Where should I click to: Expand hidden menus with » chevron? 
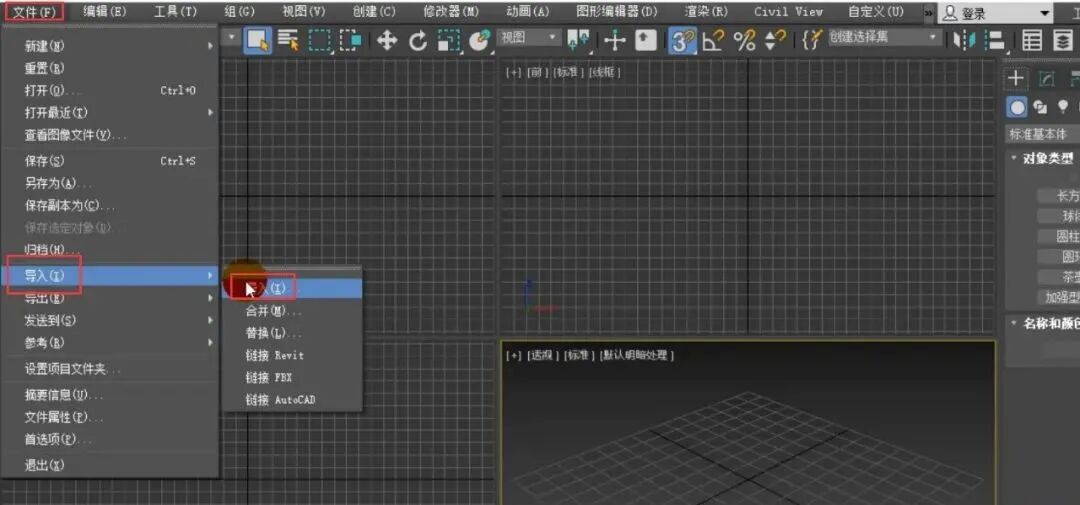click(928, 13)
